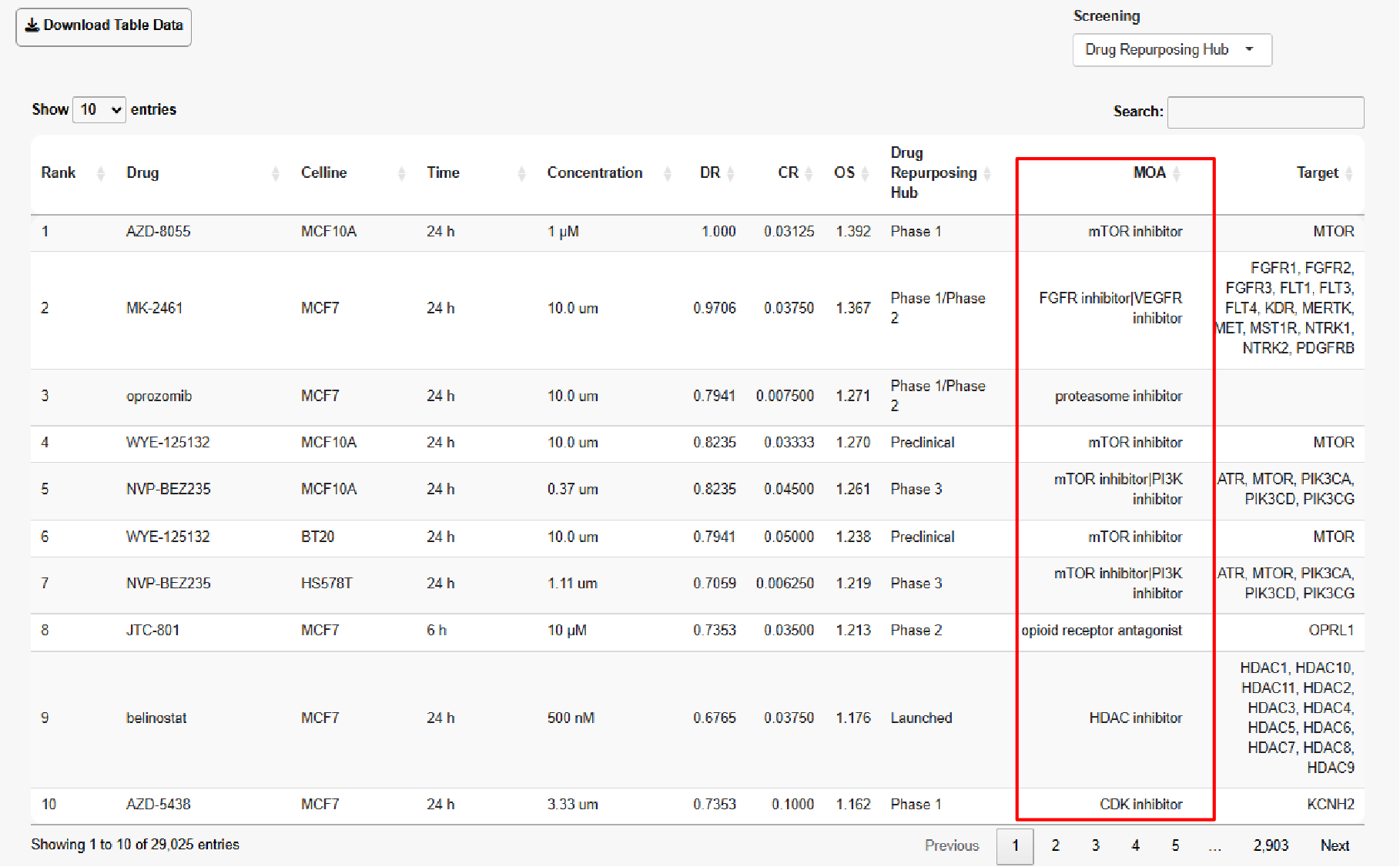This screenshot has height=867, width=1400.
Task: Click the OS column sort icon
Action: coord(866,173)
